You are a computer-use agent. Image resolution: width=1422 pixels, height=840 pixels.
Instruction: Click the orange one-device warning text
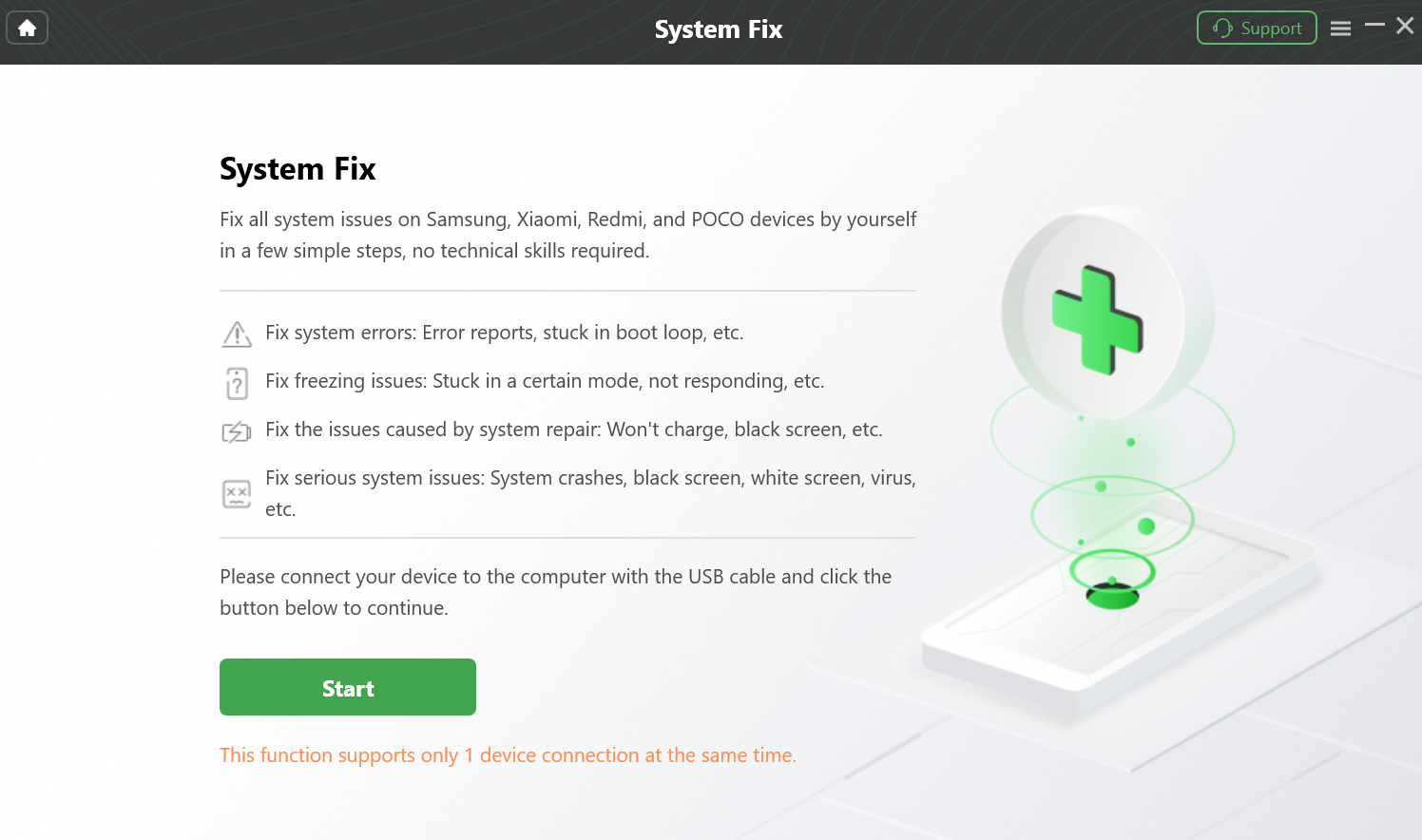click(x=508, y=755)
